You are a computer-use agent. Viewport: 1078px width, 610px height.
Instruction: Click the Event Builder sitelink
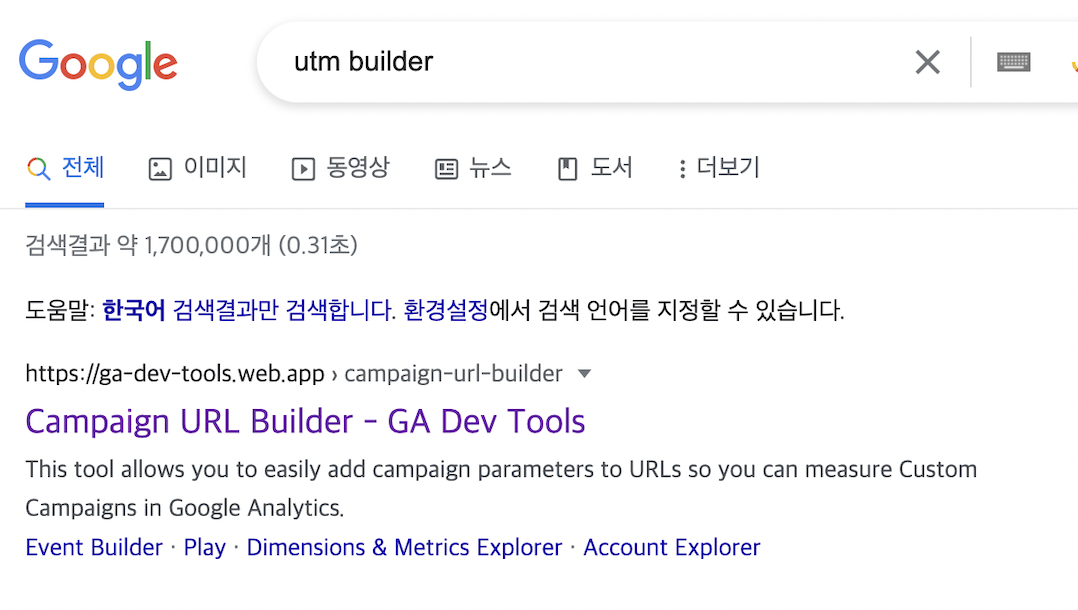click(x=94, y=547)
